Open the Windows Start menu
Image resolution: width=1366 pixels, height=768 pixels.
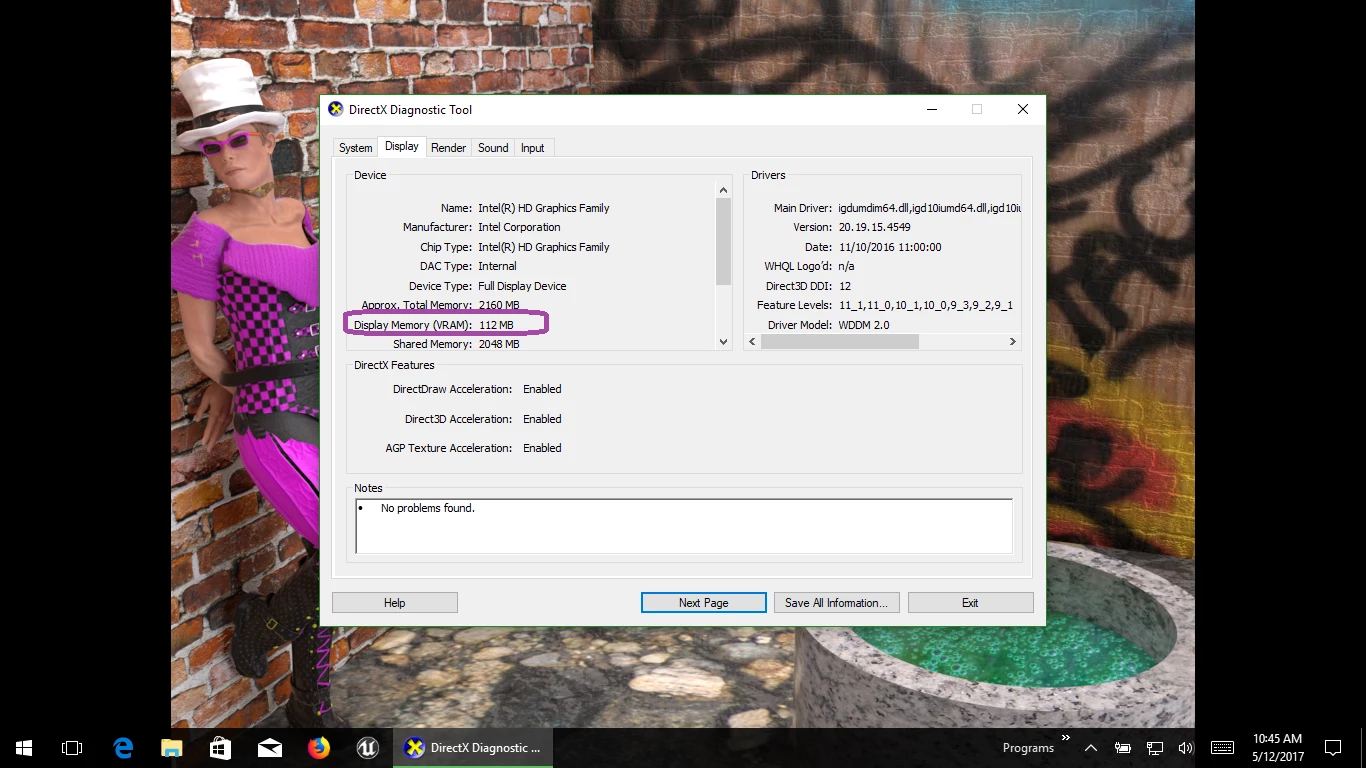pyautogui.click(x=24, y=748)
